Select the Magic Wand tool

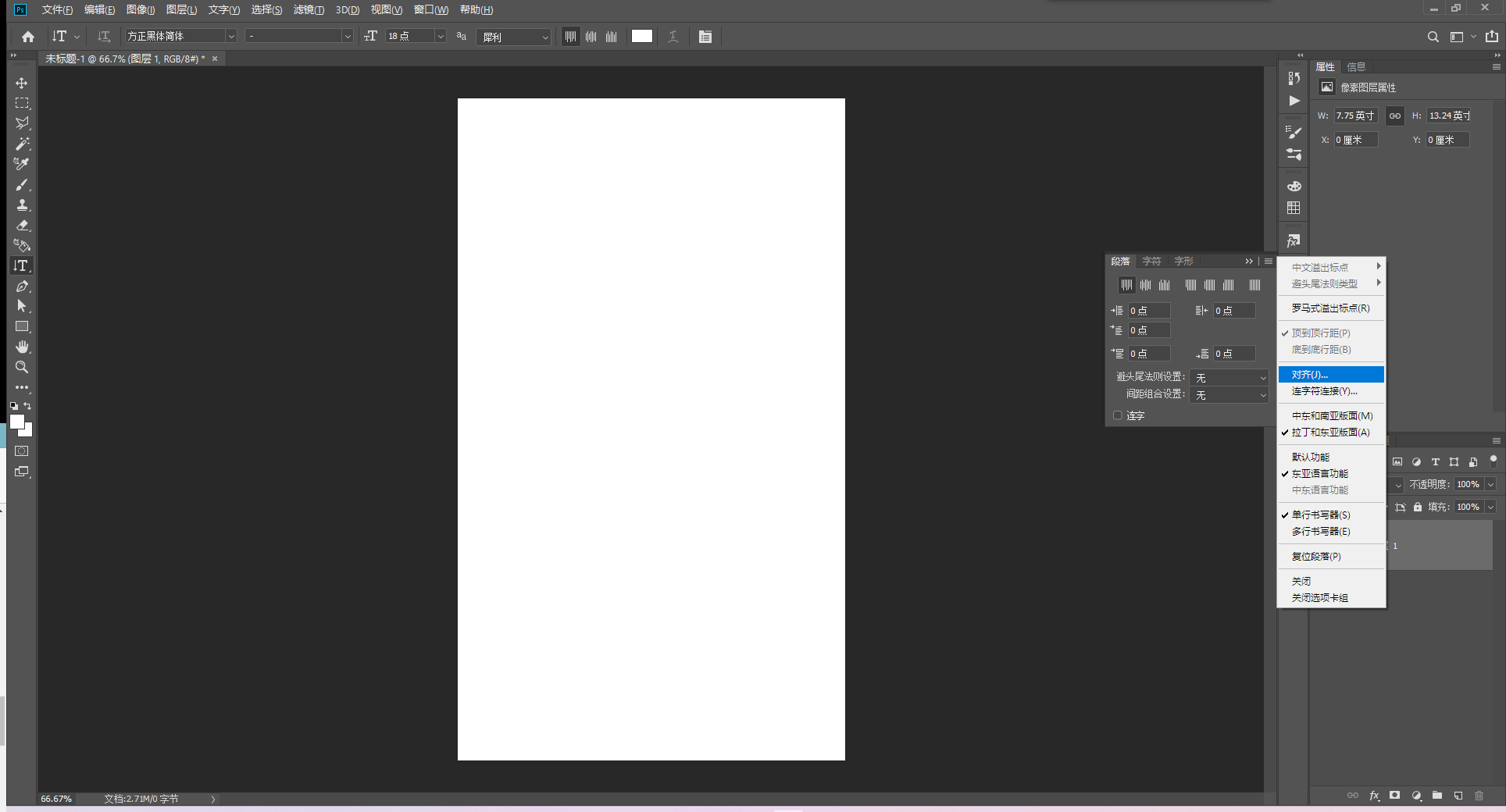22,144
